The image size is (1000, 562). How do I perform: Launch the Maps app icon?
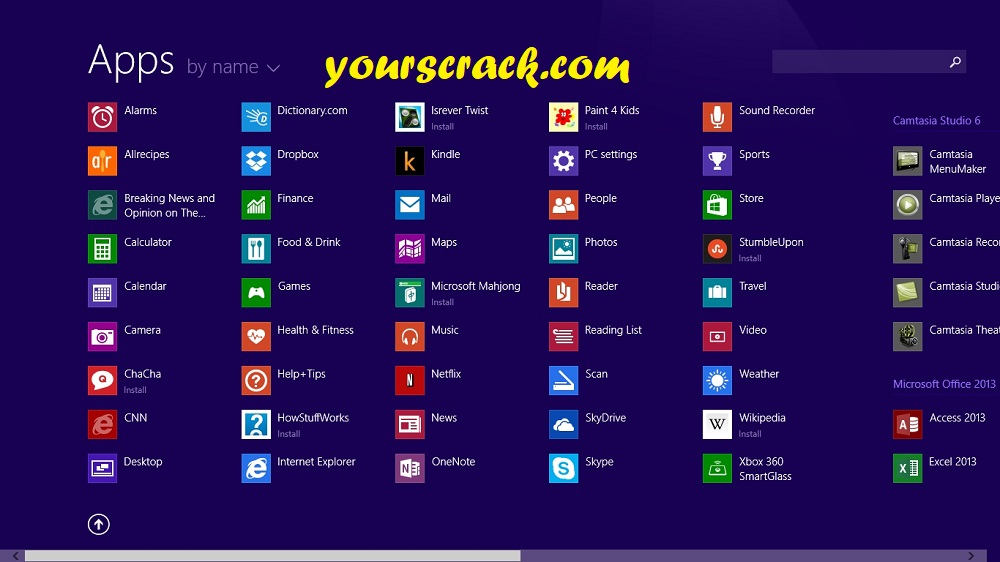(x=409, y=249)
